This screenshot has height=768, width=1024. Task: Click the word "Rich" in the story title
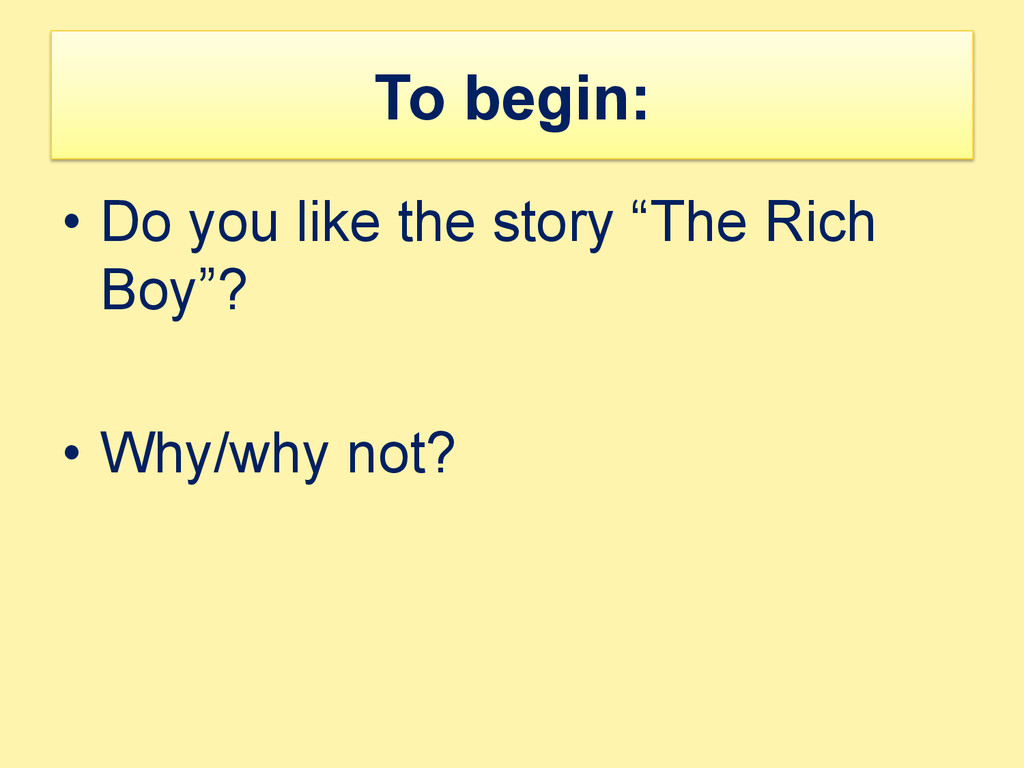click(820, 221)
